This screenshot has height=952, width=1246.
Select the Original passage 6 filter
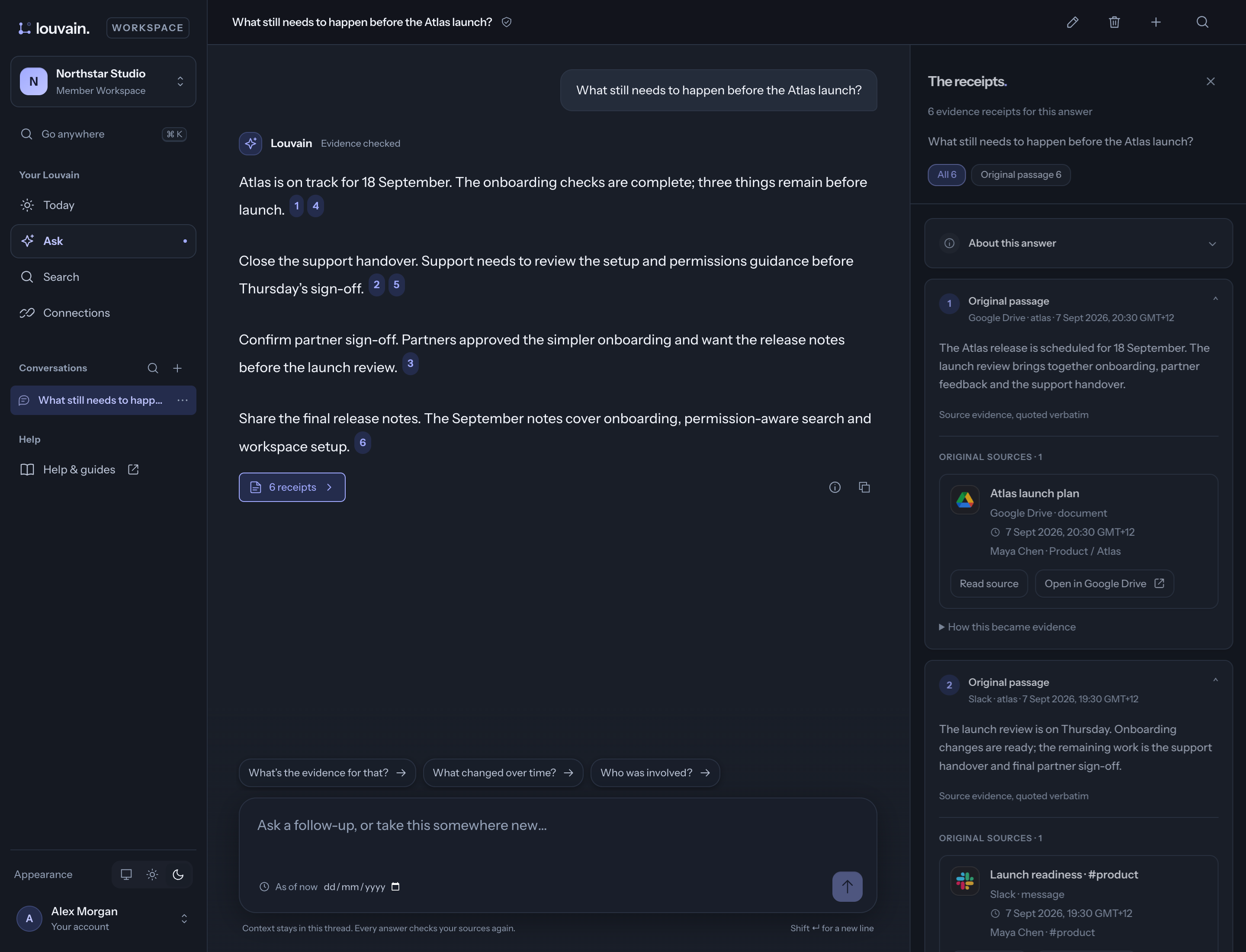click(1021, 174)
